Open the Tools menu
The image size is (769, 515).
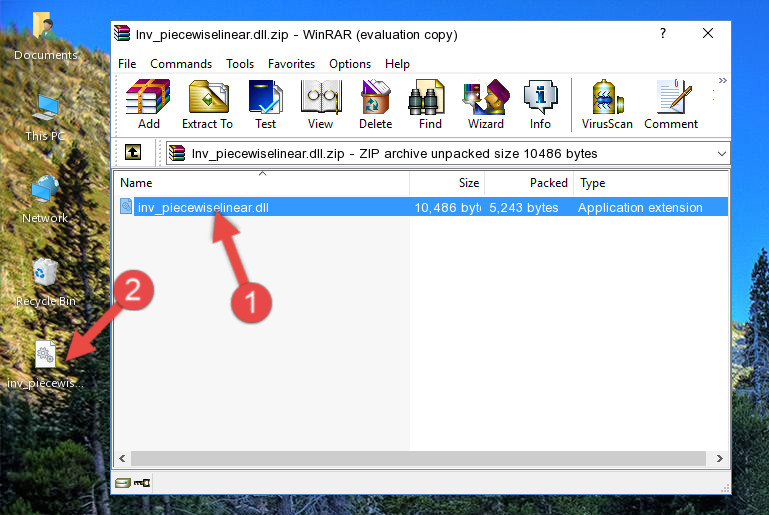[240, 64]
